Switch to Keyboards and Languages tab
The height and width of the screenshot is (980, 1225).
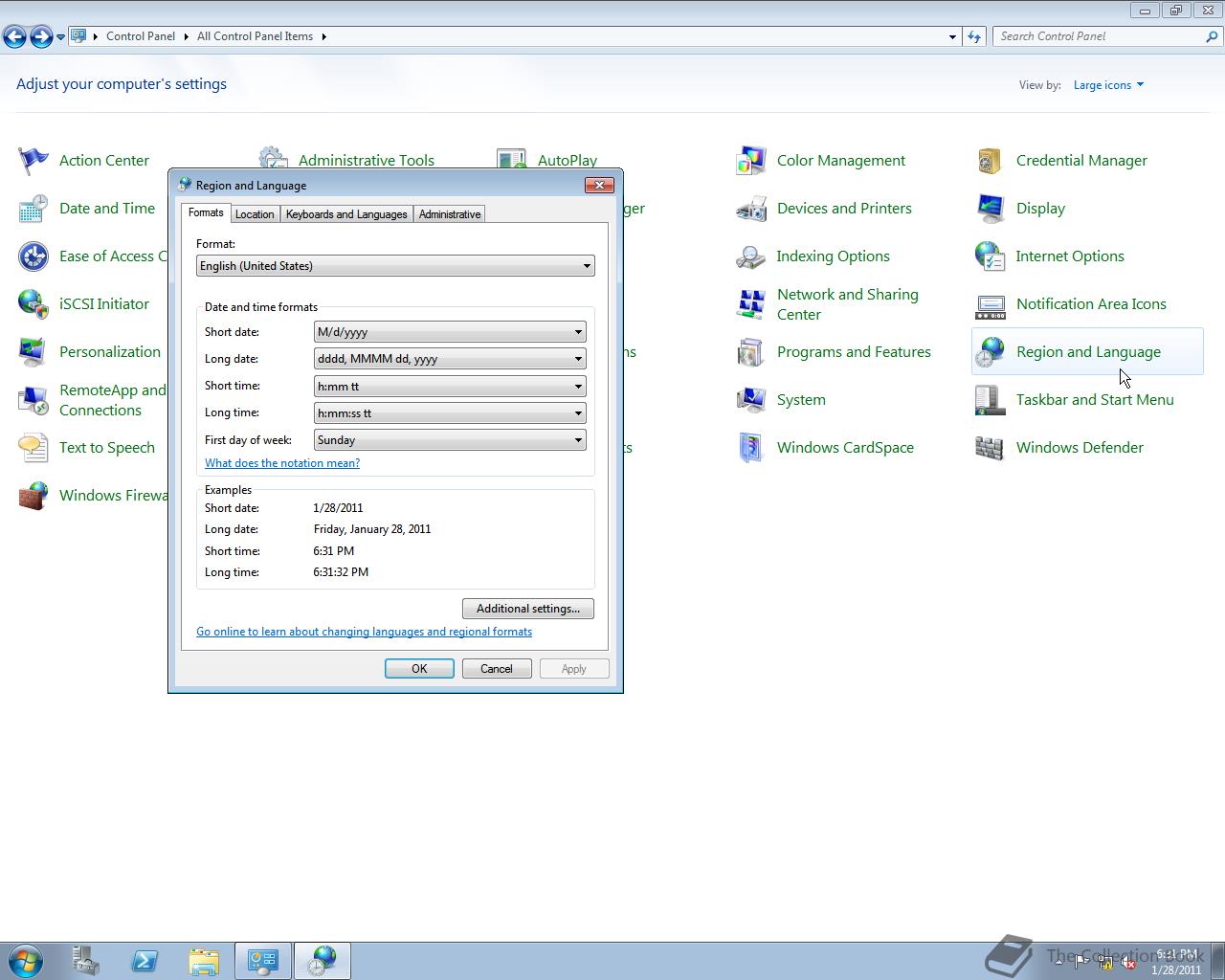click(346, 214)
